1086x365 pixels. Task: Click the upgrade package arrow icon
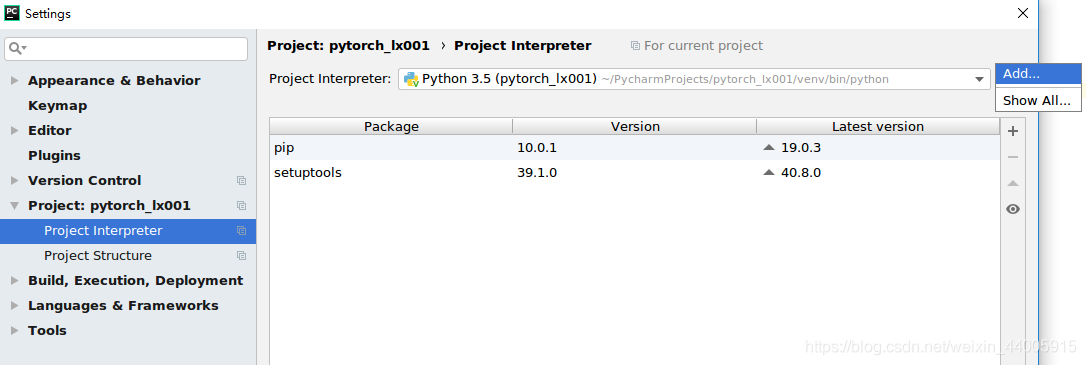(1013, 183)
